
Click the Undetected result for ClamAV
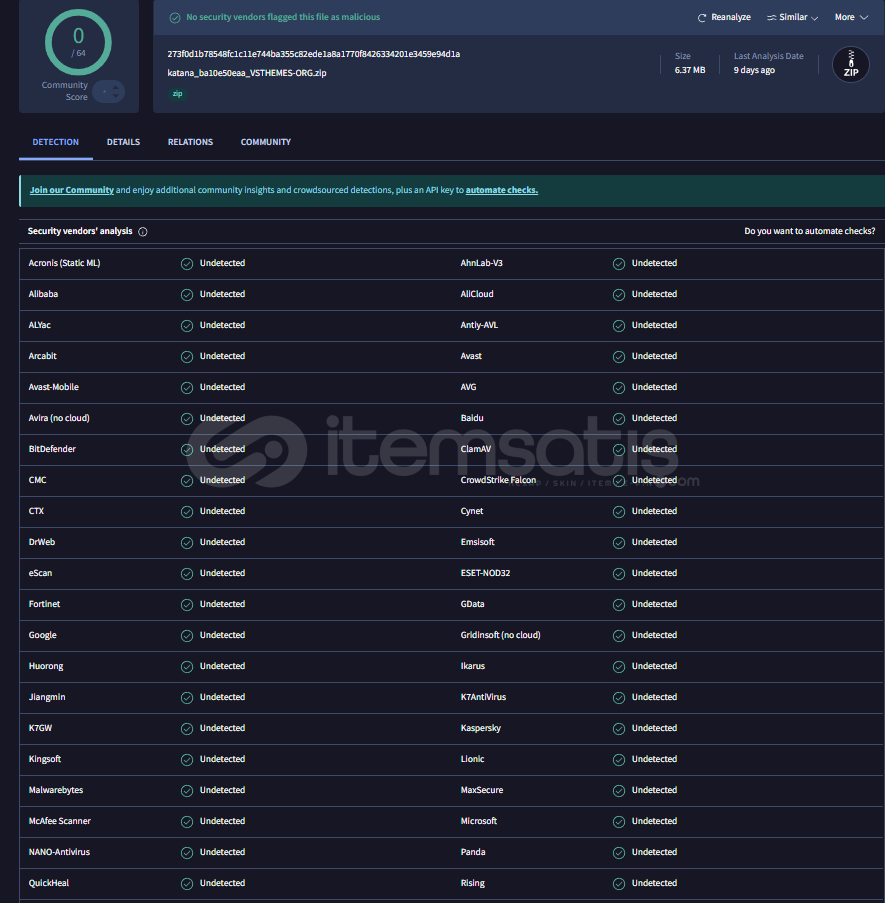click(x=654, y=449)
